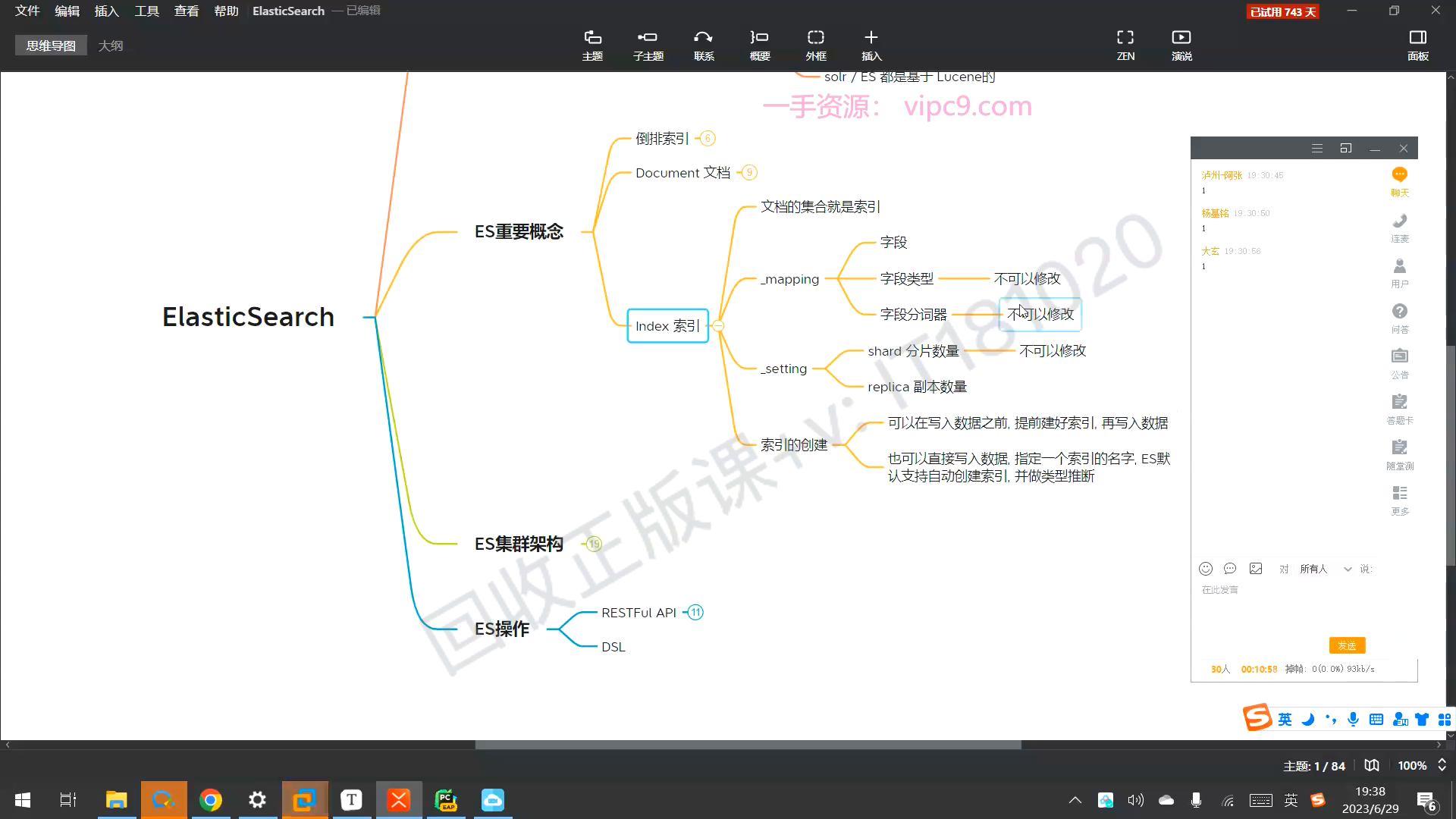Open the 查看 menu

point(186,11)
